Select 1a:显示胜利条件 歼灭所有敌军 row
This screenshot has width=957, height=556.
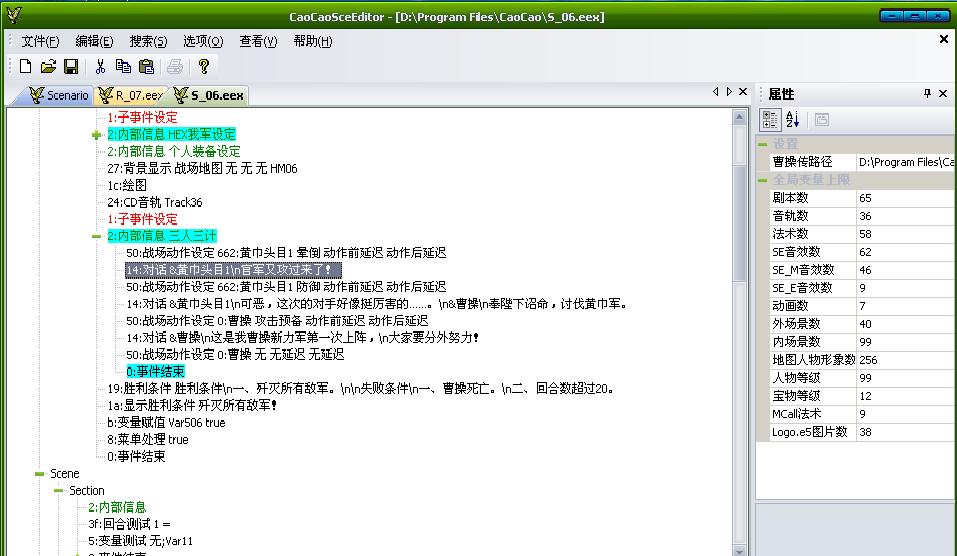tap(192, 405)
